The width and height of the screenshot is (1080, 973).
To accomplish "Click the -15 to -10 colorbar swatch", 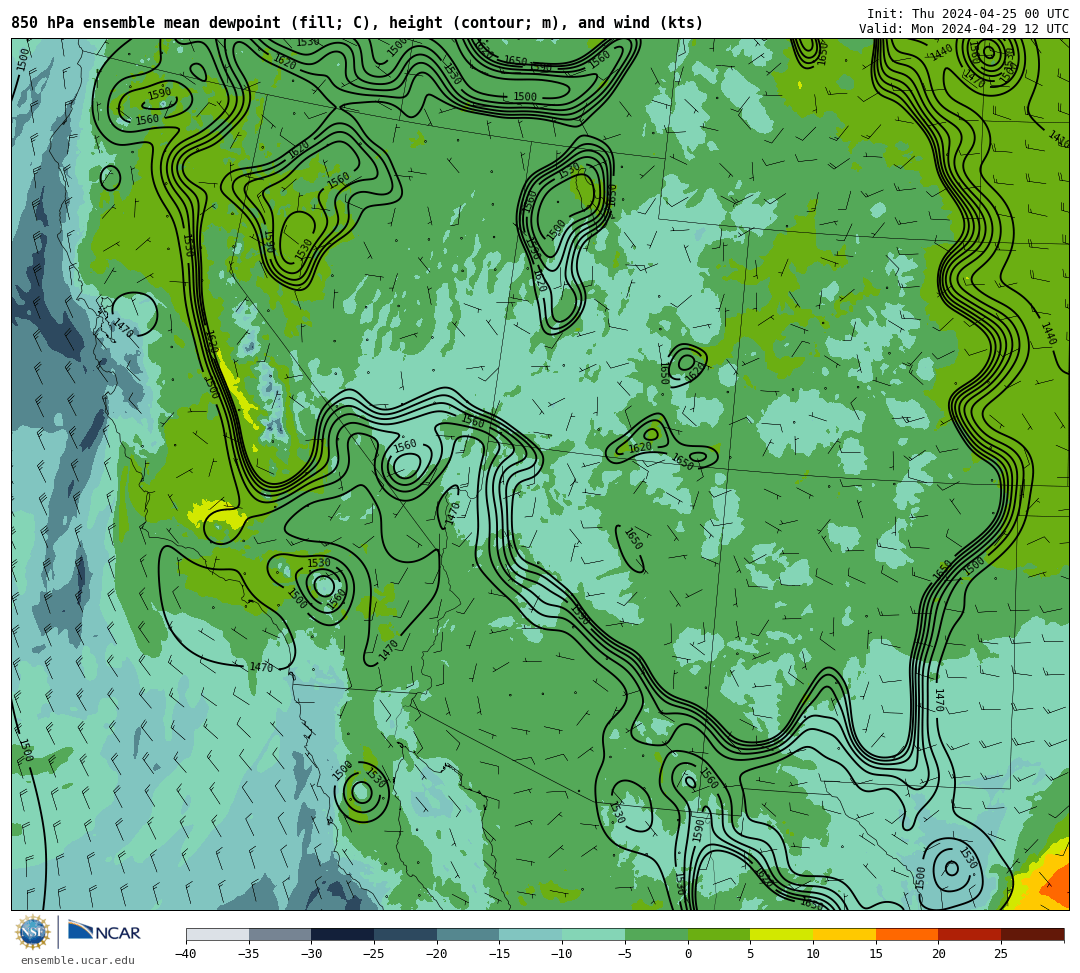I will pos(531,934).
